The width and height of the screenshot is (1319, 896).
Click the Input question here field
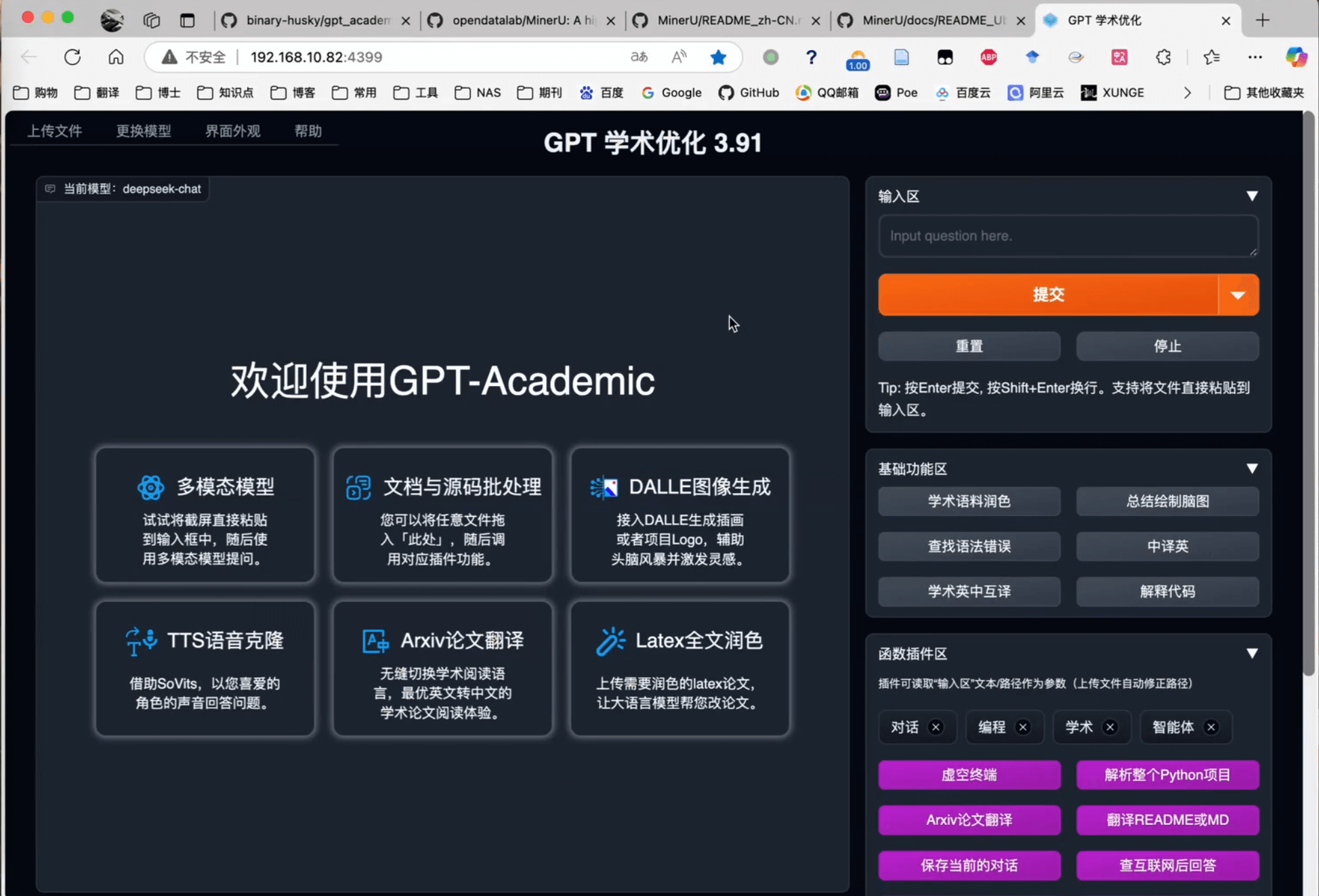click(x=1068, y=236)
